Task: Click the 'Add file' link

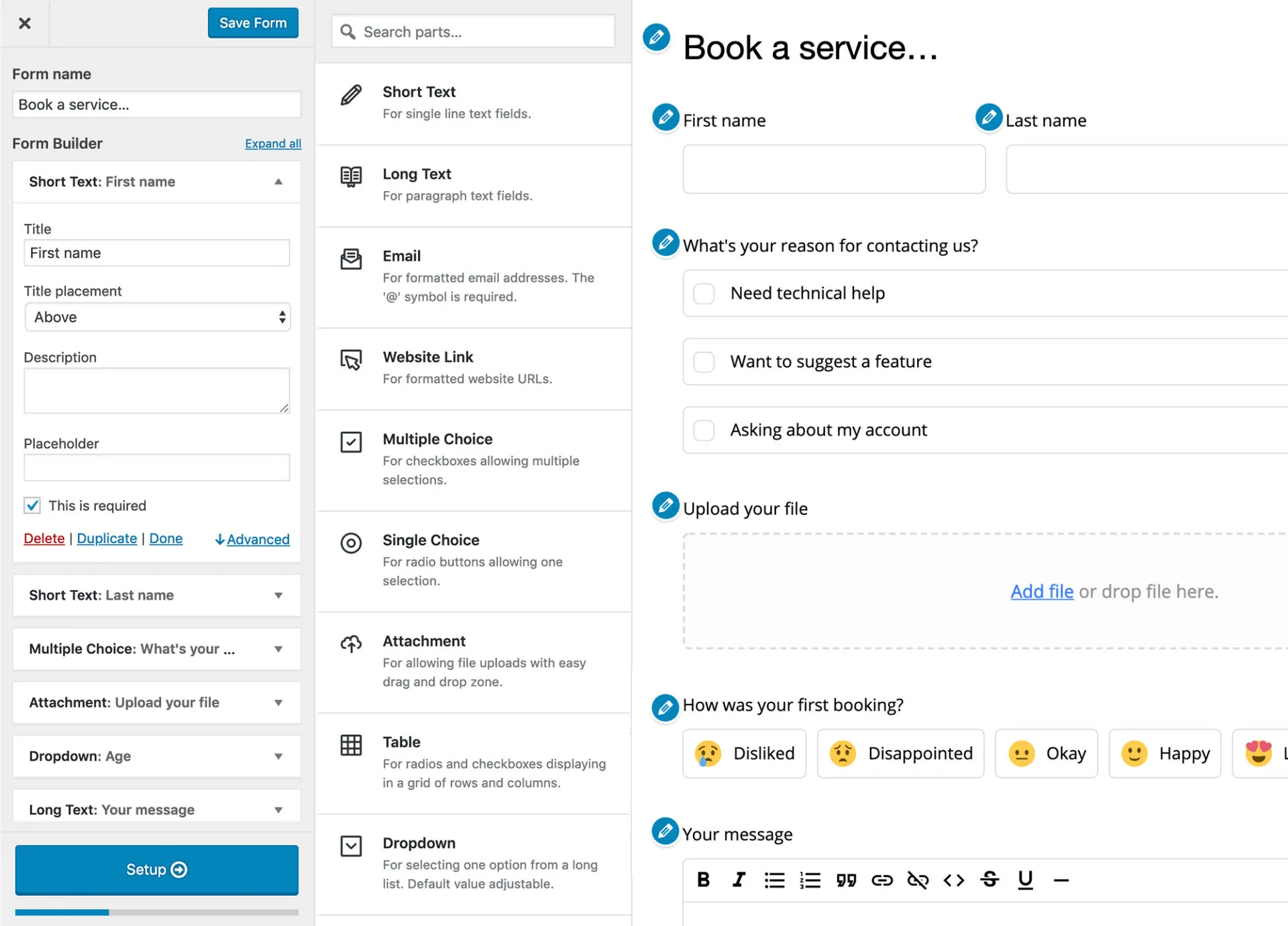Action: click(x=1041, y=591)
